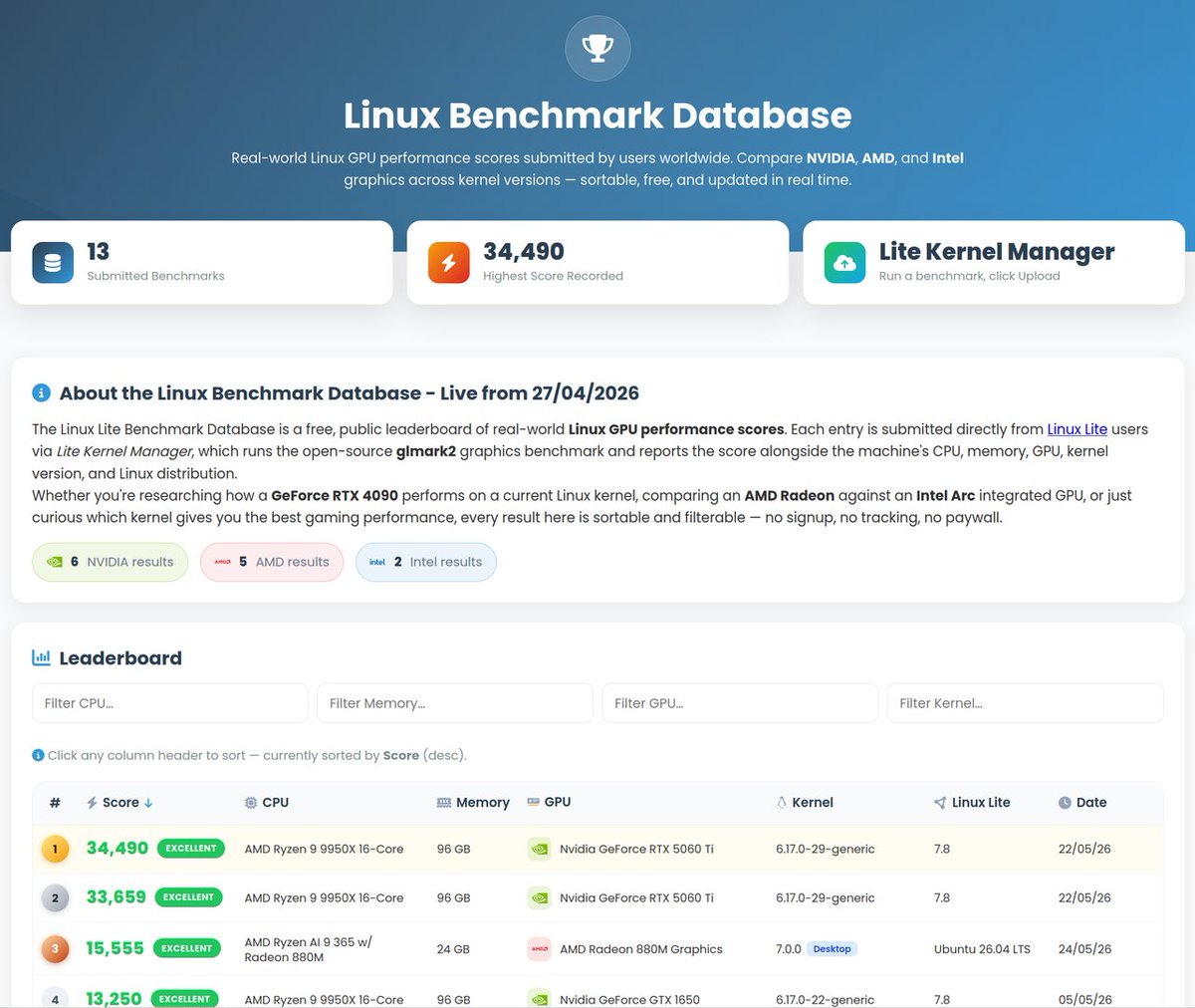Click the 13 Submitted Benchmarks card
The image size is (1195, 1008).
pyautogui.click(x=202, y=262)
